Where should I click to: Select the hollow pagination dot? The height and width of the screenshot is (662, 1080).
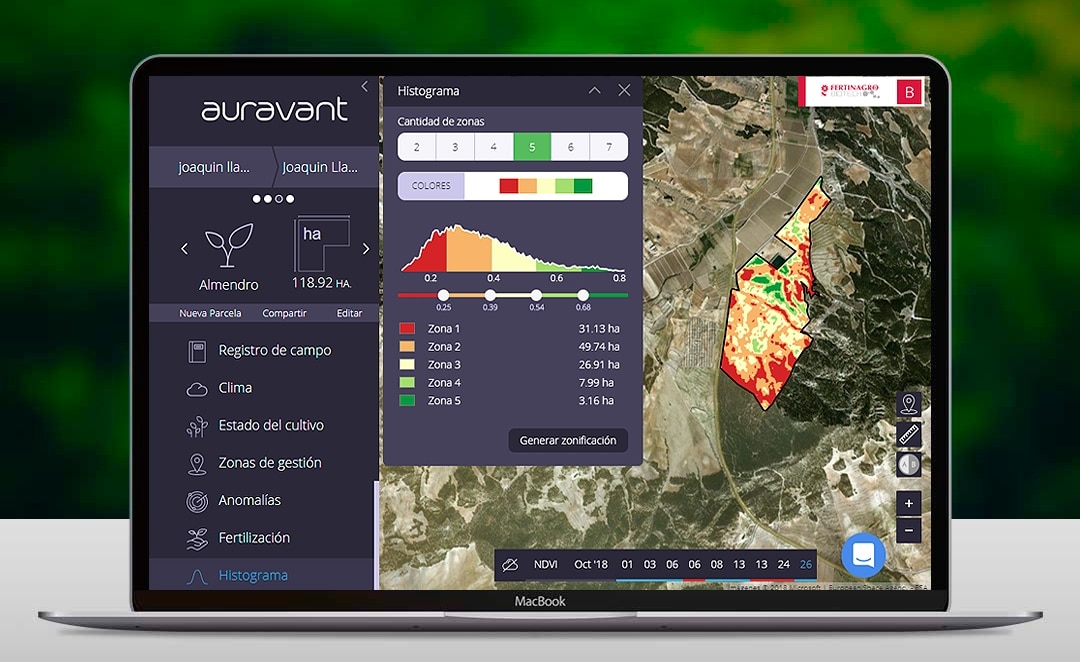click(279, 199)
